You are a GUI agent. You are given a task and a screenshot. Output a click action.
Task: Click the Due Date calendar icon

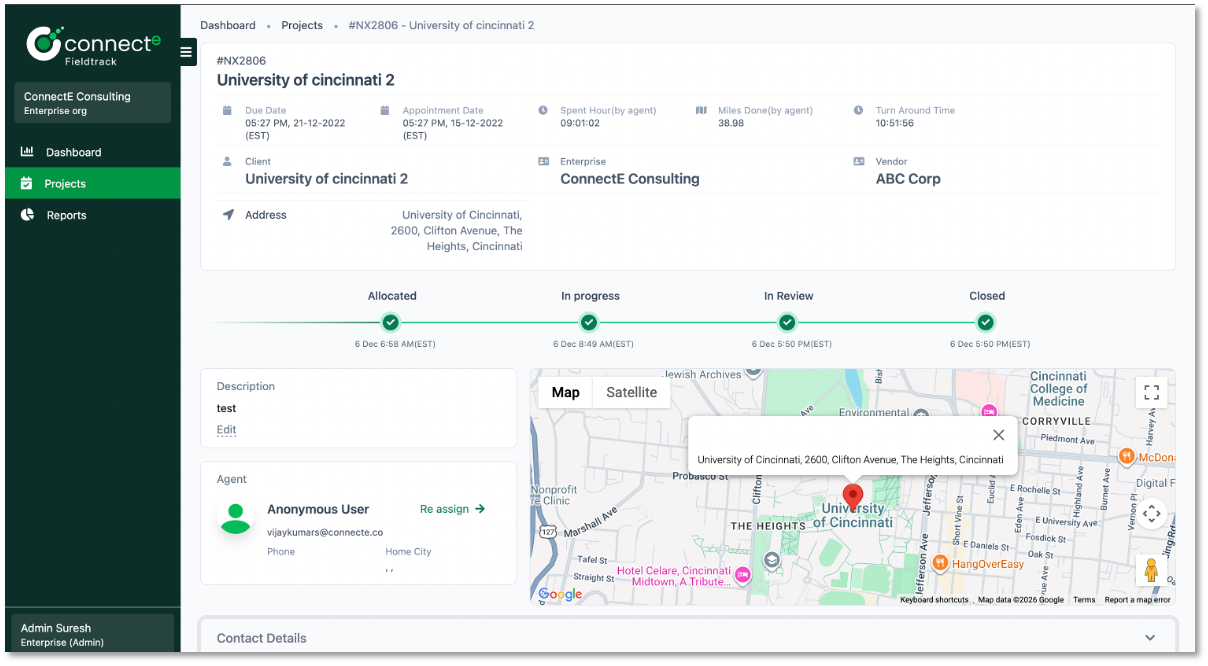pos(227,110)
